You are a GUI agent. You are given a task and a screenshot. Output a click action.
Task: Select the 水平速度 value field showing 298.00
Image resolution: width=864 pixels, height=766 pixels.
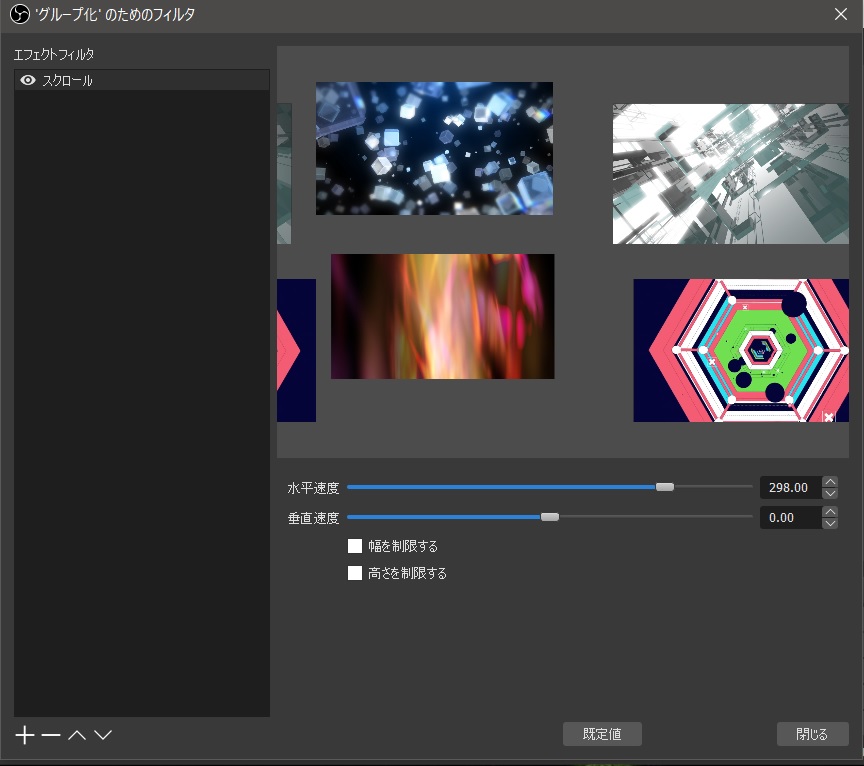coord(791,487)
